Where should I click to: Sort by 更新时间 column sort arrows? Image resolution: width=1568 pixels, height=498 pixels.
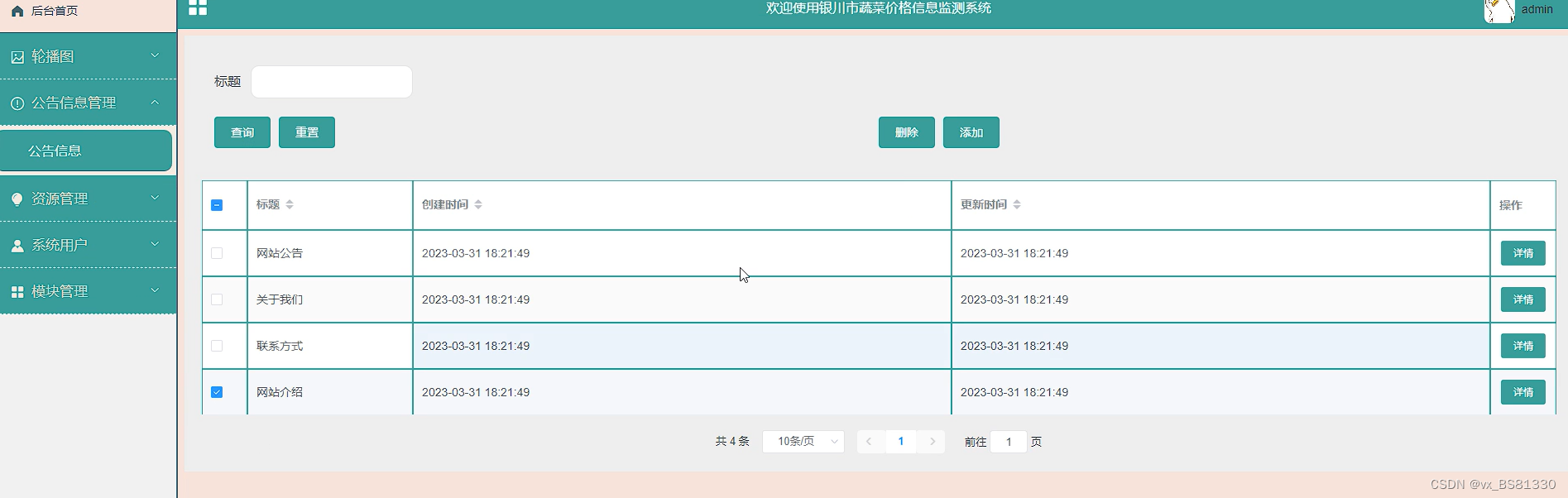(x=1017, y=204)
